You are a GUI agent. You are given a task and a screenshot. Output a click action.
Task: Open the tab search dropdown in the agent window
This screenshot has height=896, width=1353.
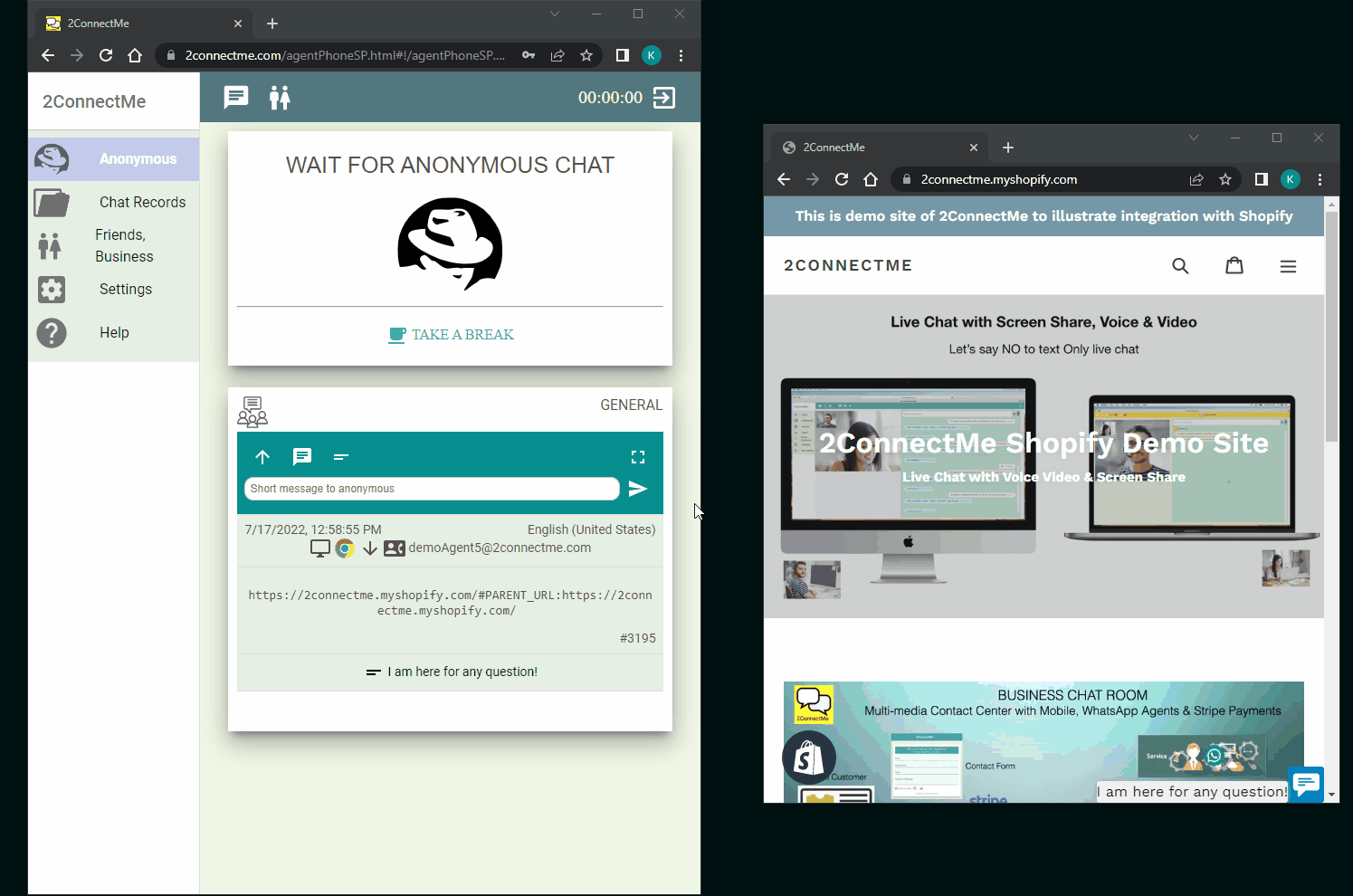[x=555, y=14]
